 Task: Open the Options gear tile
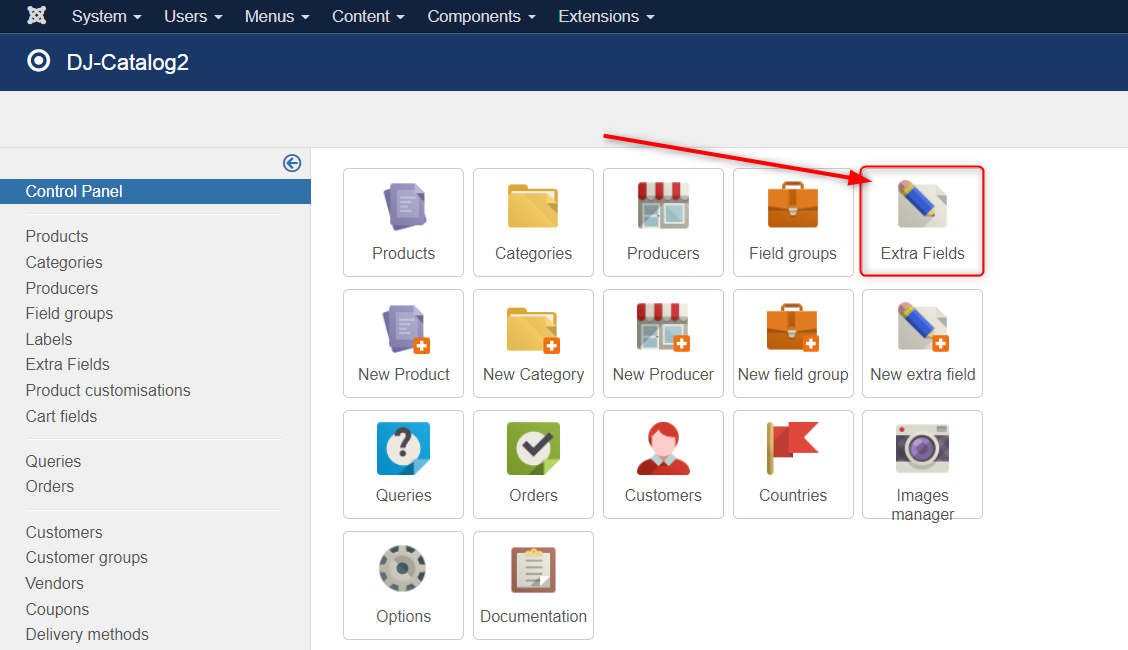click(404, 585)
